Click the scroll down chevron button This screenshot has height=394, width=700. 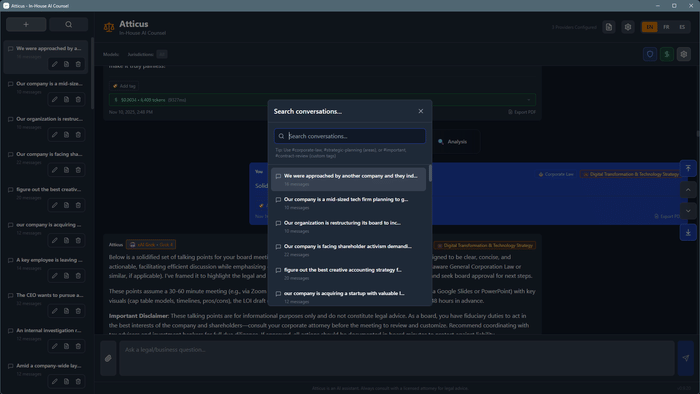click(x=688, y=211)
